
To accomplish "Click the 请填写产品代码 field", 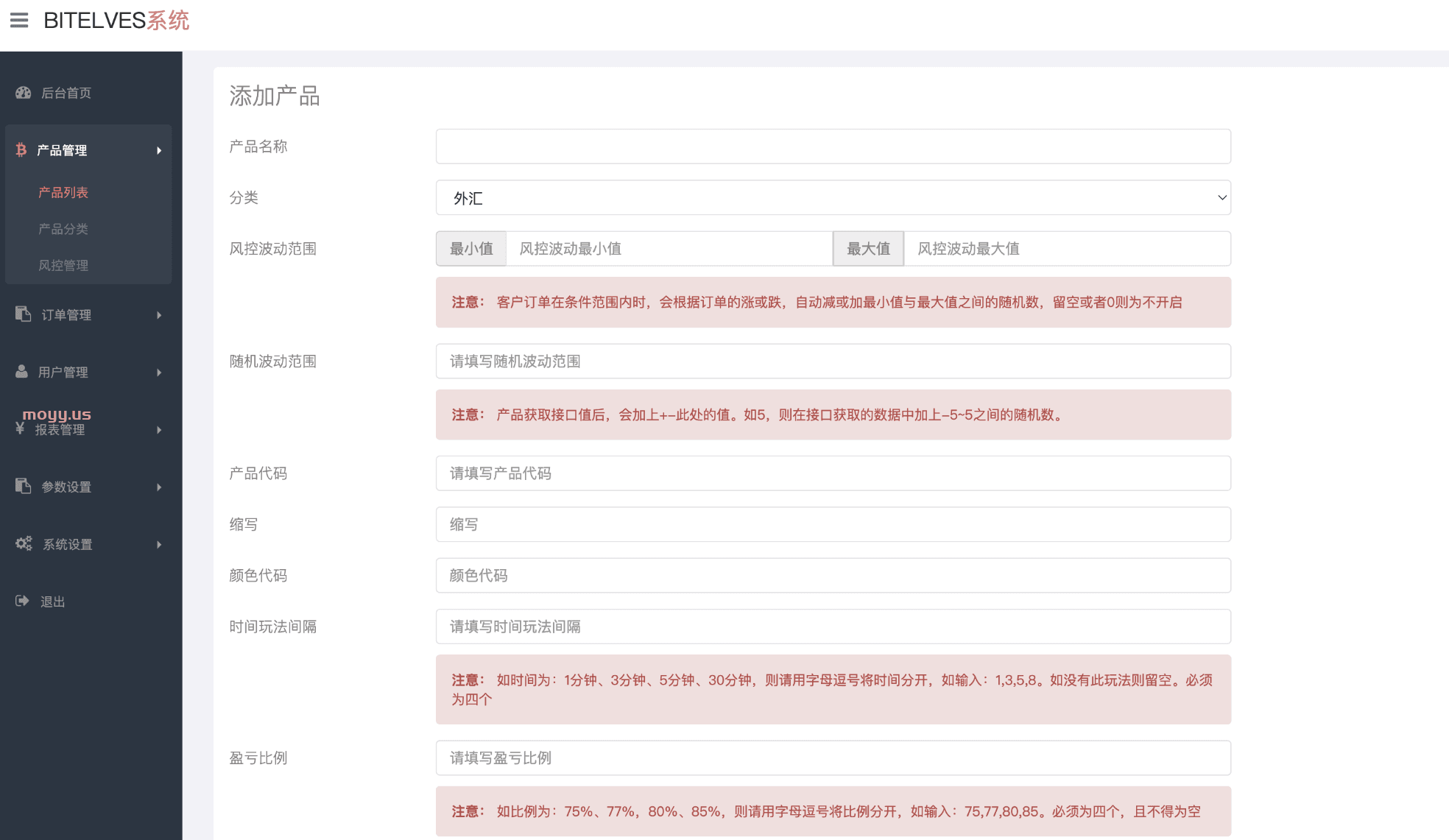I will point(833,473).
